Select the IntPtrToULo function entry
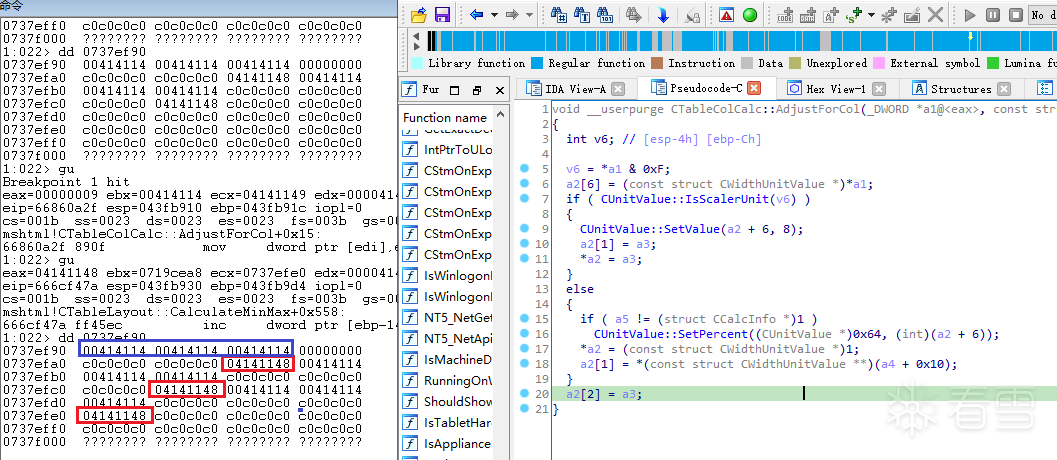This screenshot has width=1057, height=460. pos(447,149)
